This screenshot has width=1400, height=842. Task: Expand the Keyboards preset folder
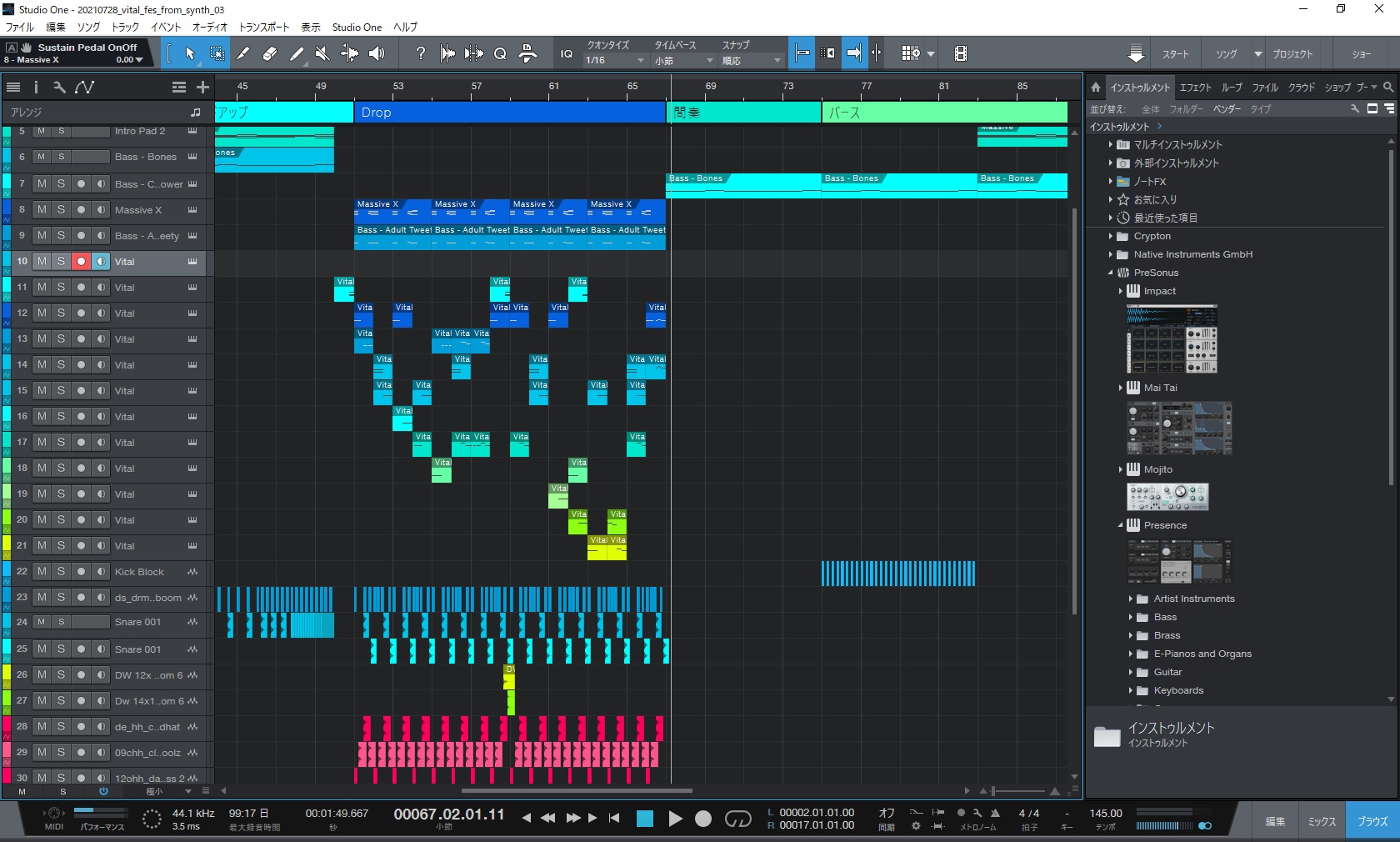(1131, 690)
